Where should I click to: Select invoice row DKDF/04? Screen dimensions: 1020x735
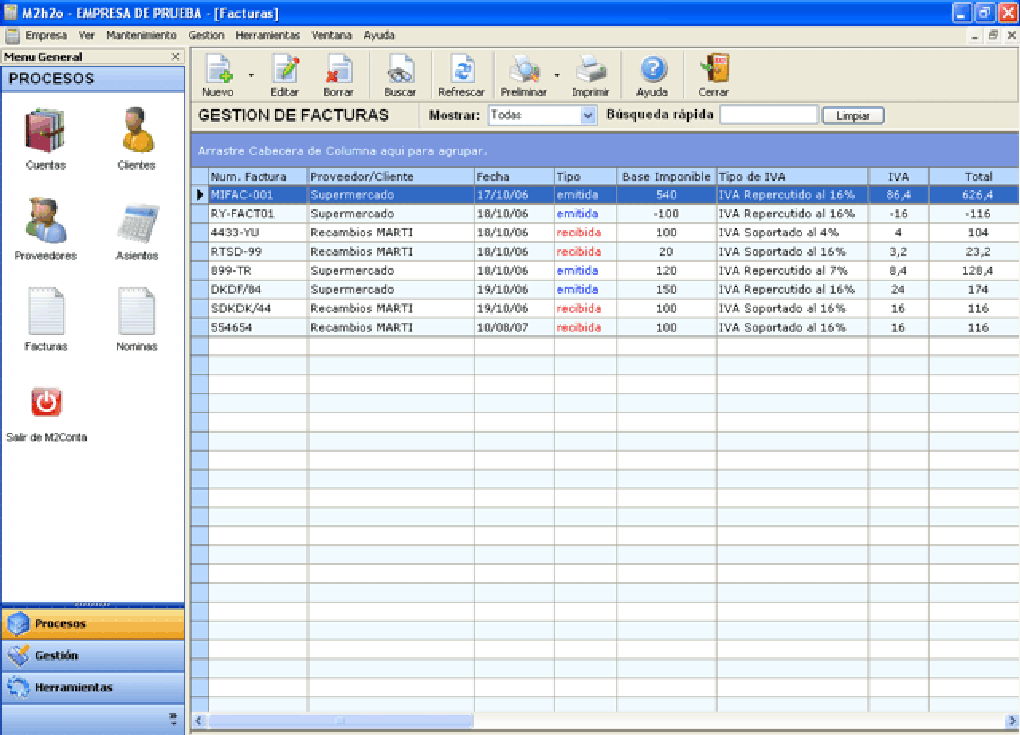pos(613,289)
